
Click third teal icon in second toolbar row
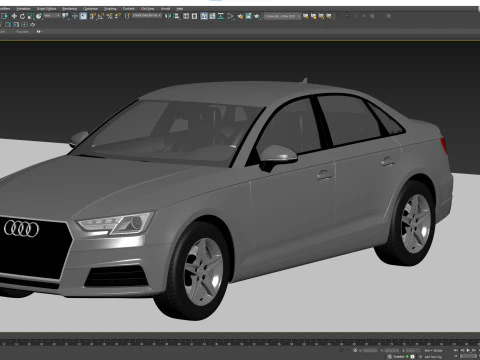coord(24,25)
